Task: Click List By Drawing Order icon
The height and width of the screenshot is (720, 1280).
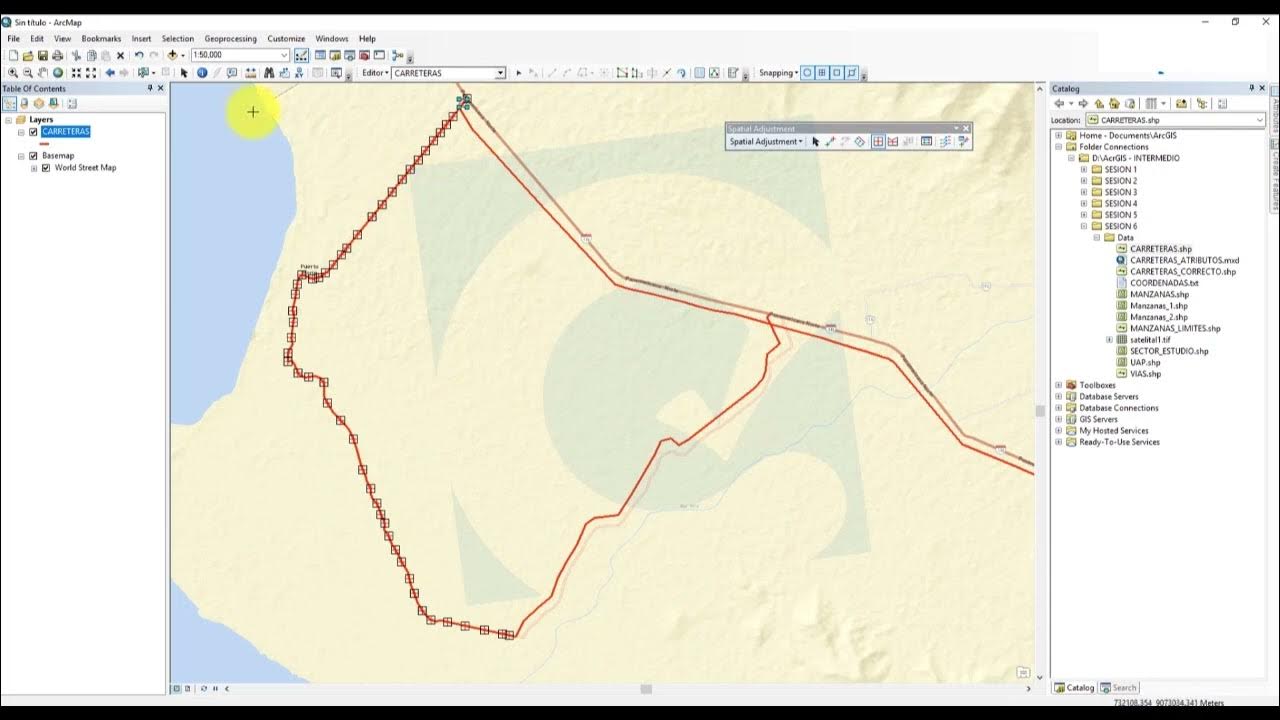Action: click(9, 103)
